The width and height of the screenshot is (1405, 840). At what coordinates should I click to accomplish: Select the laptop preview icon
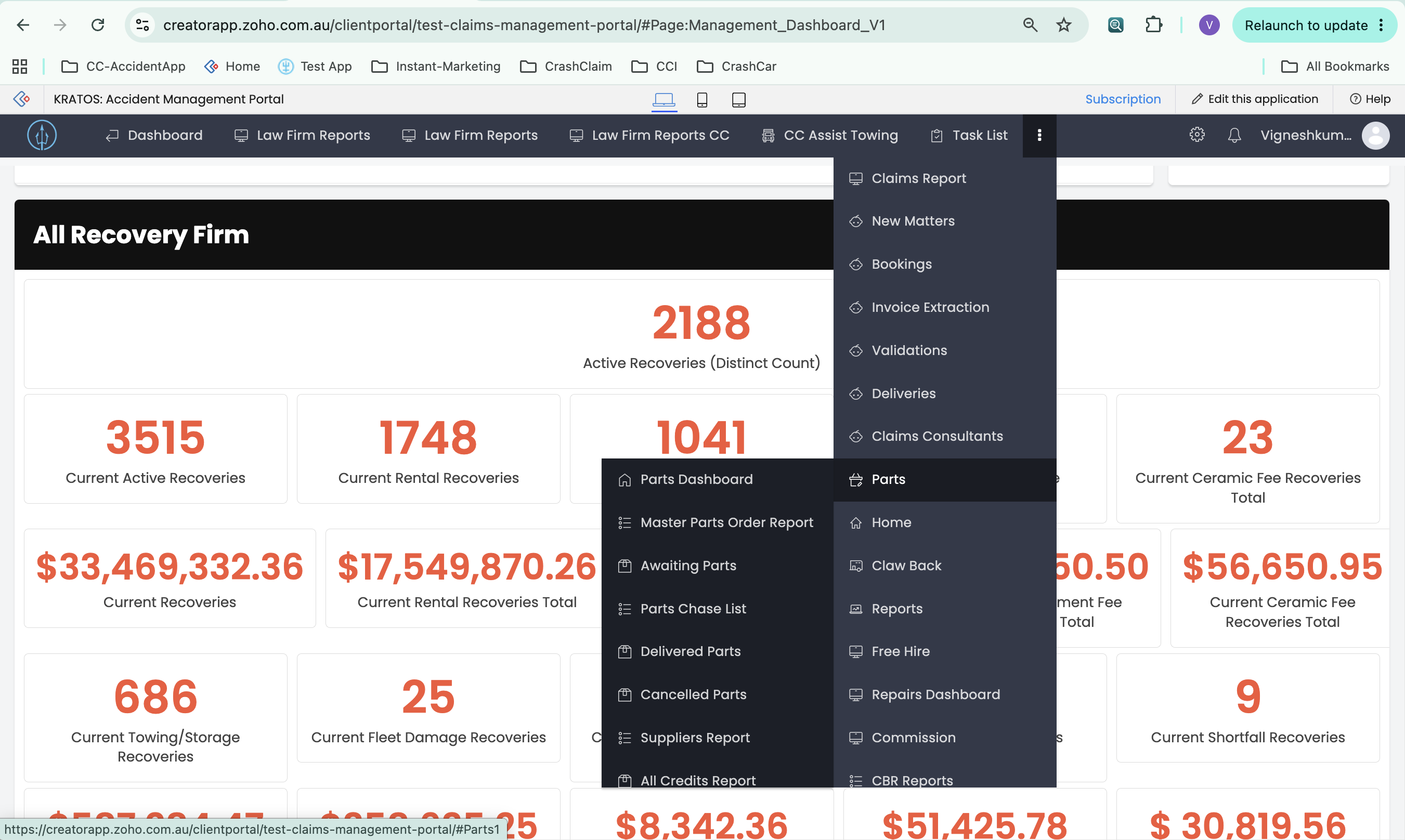click(664, 100)
